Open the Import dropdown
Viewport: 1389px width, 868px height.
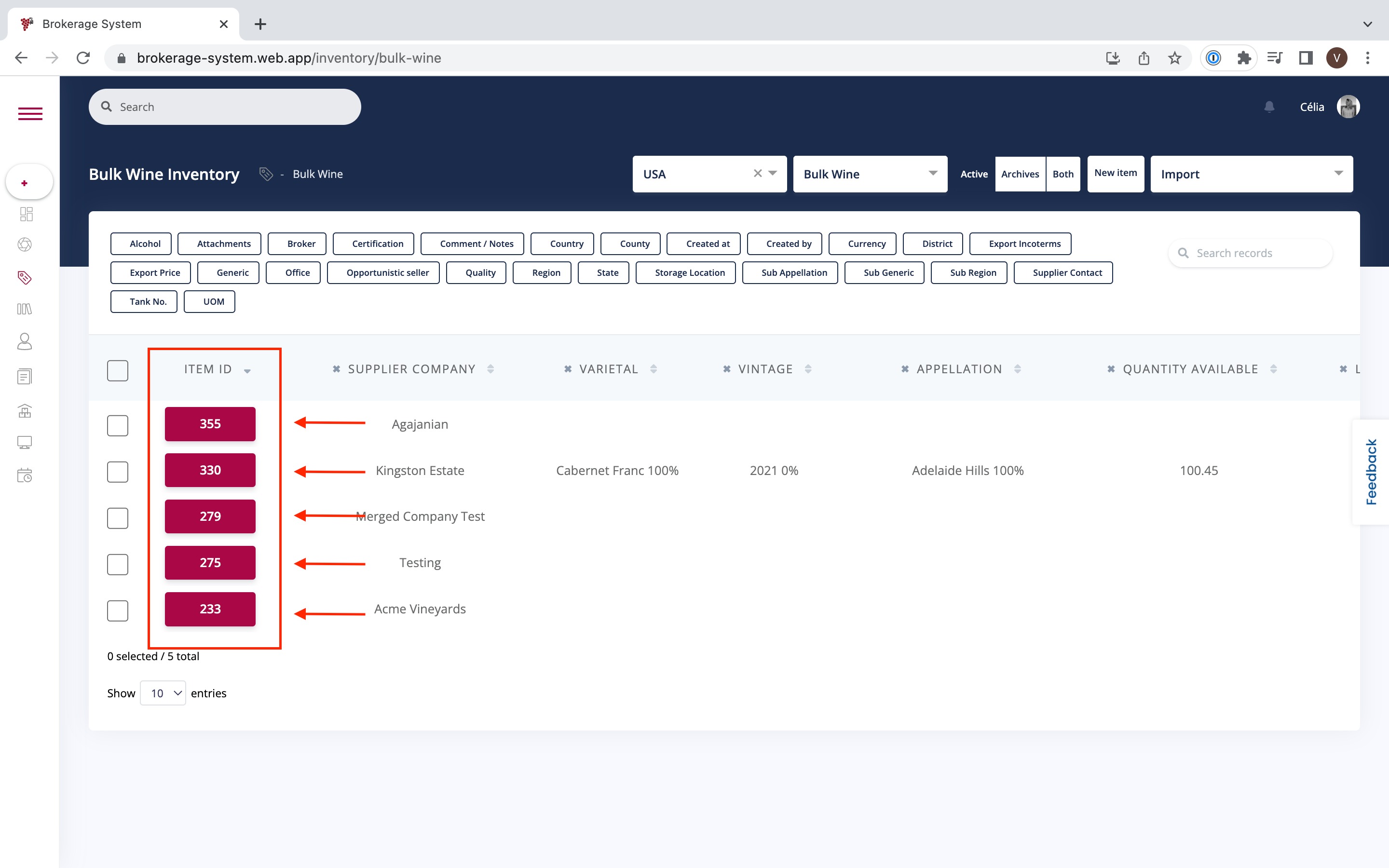(x=1251, y=174)
